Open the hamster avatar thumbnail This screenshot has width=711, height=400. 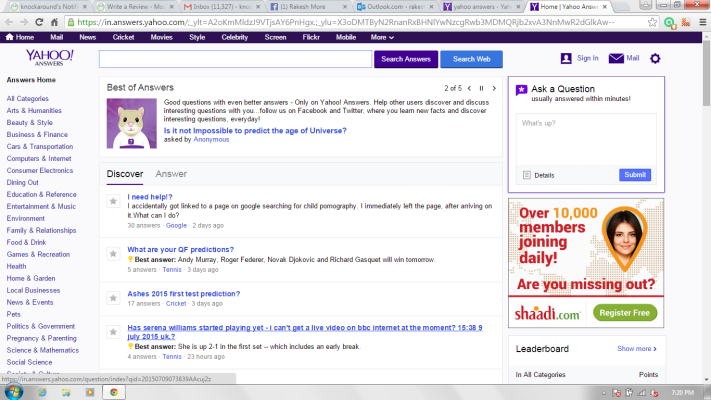(x=131, y=123)
